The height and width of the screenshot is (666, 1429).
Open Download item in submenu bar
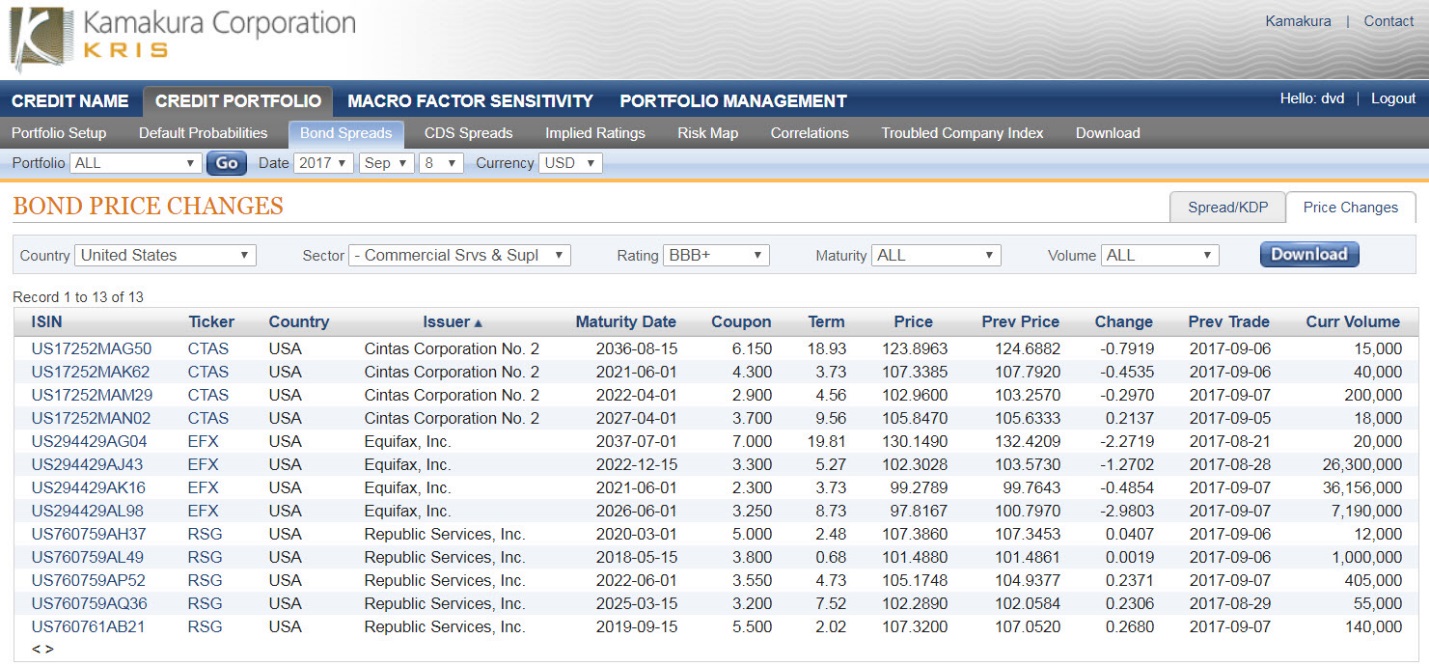[1108, 133]
